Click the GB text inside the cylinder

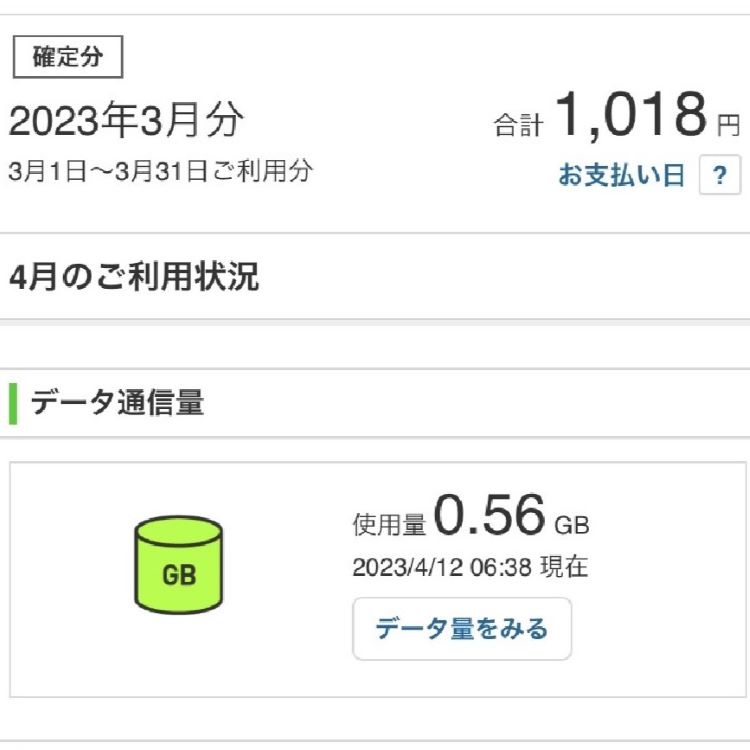[179, 575]
